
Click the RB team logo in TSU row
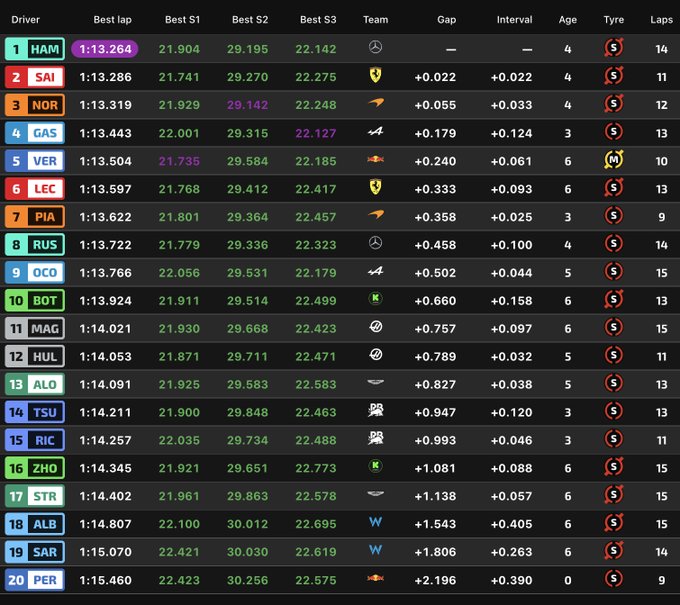[x=376, y=410]
